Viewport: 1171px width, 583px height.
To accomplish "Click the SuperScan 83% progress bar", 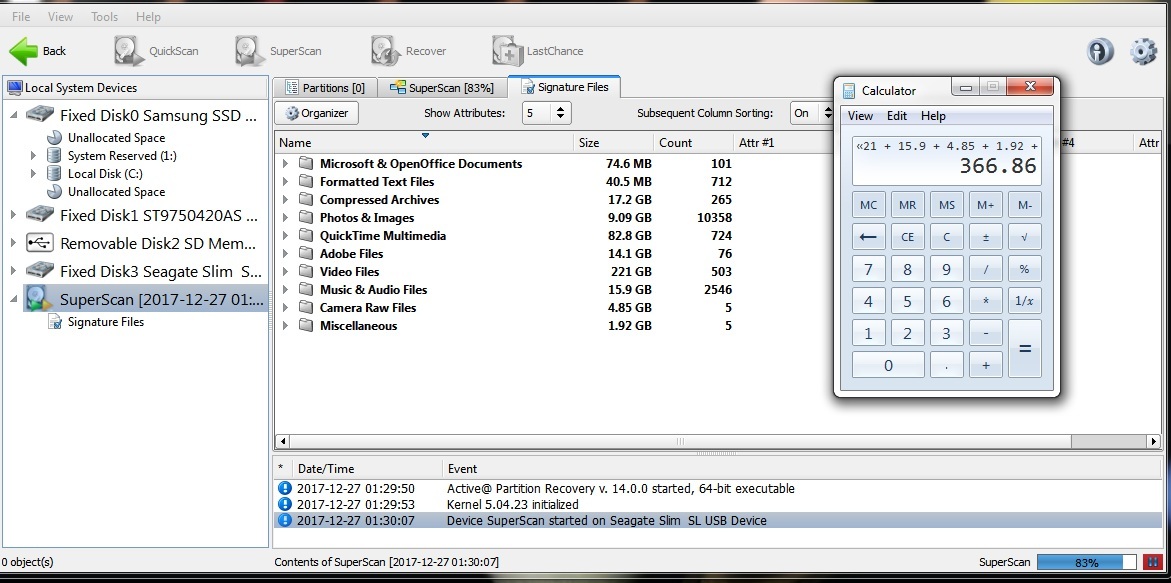I will pos(1087,562).
